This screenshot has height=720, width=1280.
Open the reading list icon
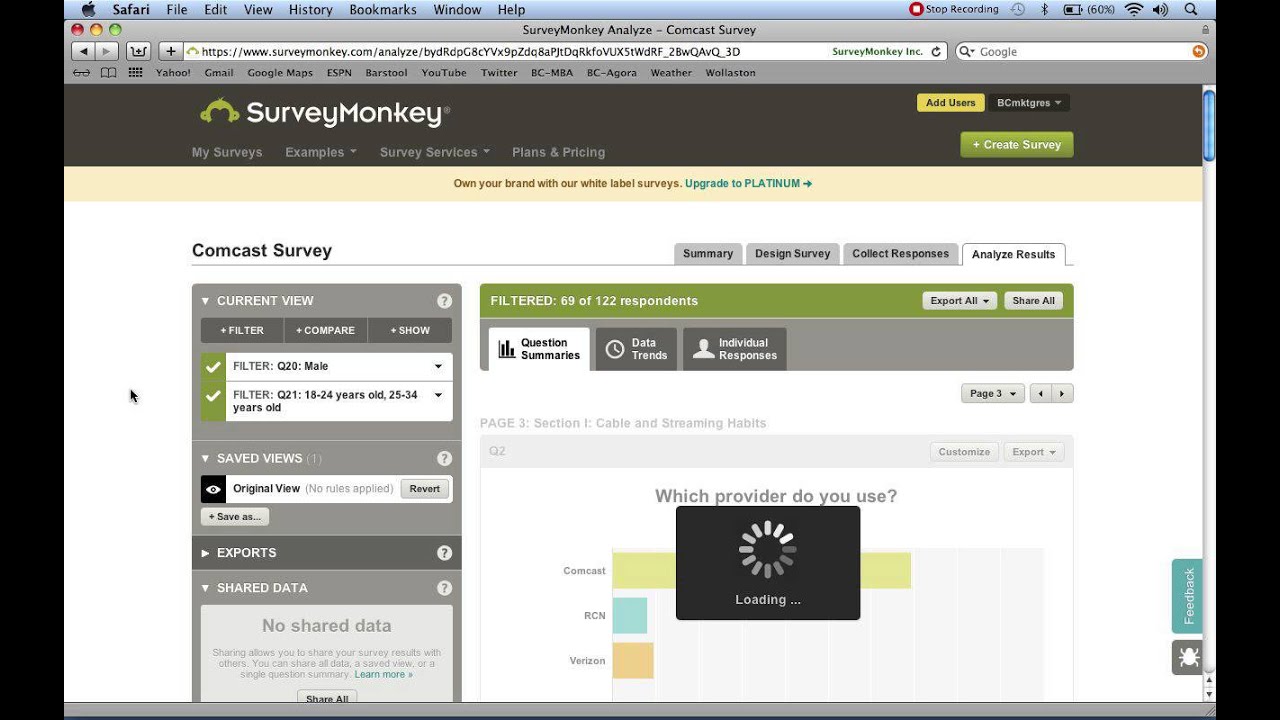[x=82, y=73]
